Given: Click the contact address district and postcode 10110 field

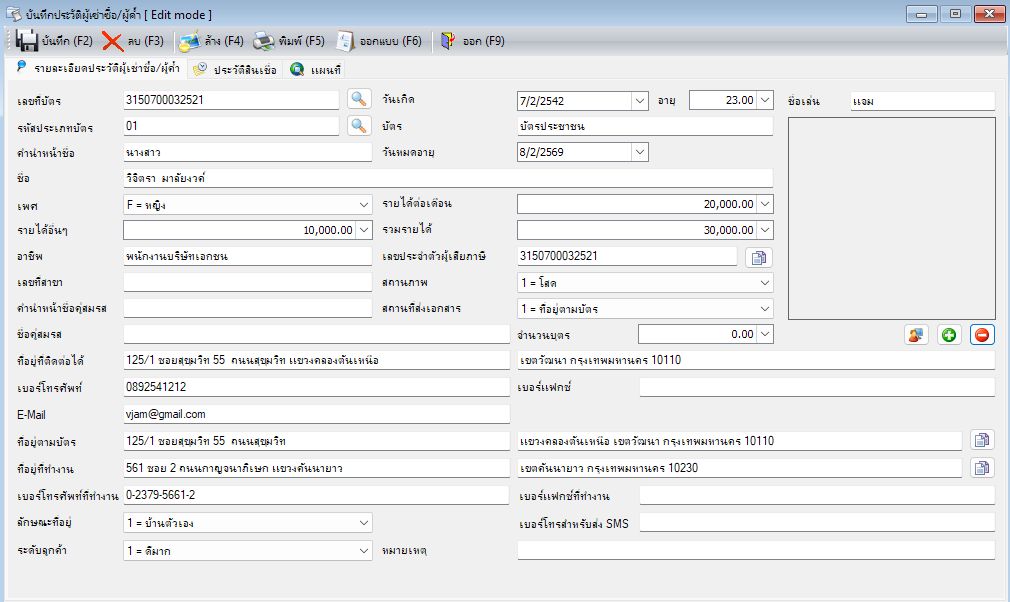Looking at the screenshot, I should pos(756,360).
